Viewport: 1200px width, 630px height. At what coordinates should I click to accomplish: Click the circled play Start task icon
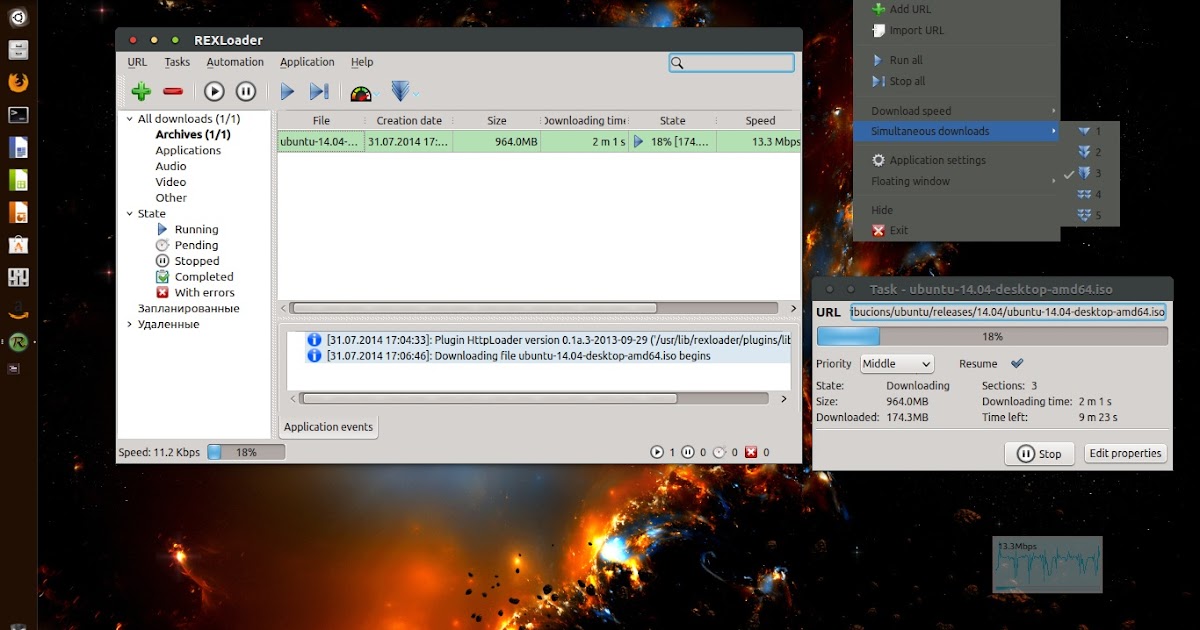214,92
